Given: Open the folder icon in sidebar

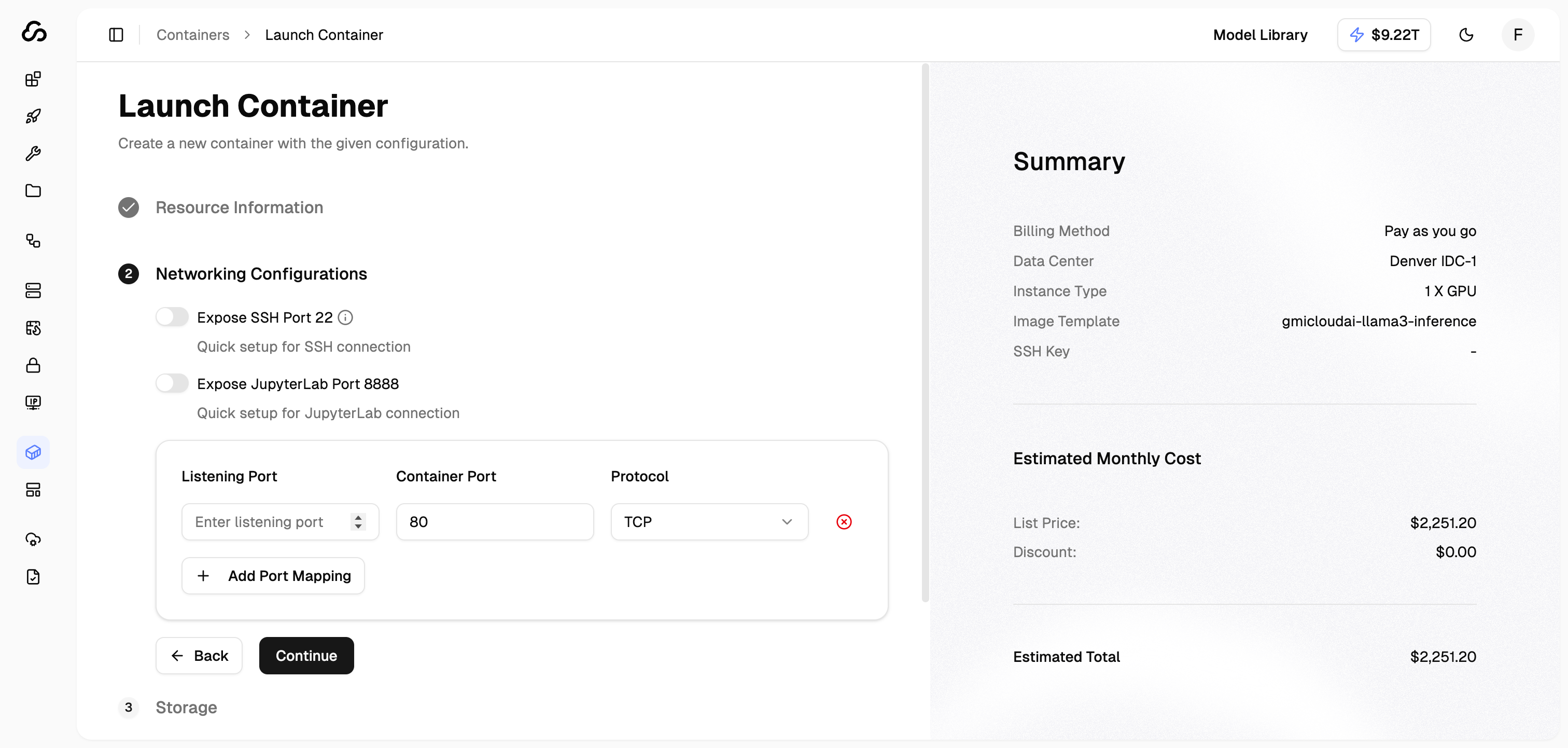Looking at the screenshot, I should click(x=34, y=191).
